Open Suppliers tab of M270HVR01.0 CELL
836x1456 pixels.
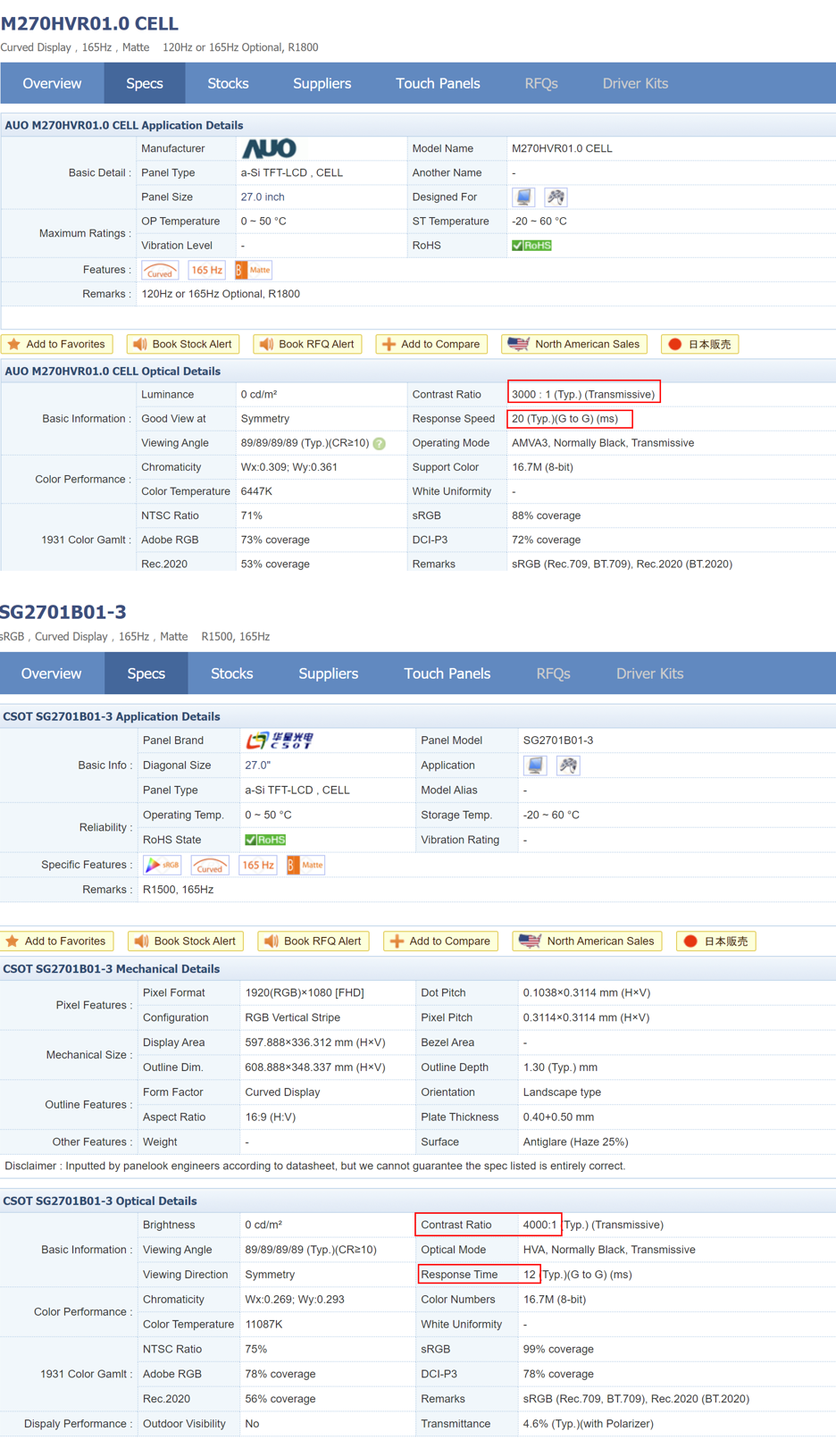(x=322, y=84)
